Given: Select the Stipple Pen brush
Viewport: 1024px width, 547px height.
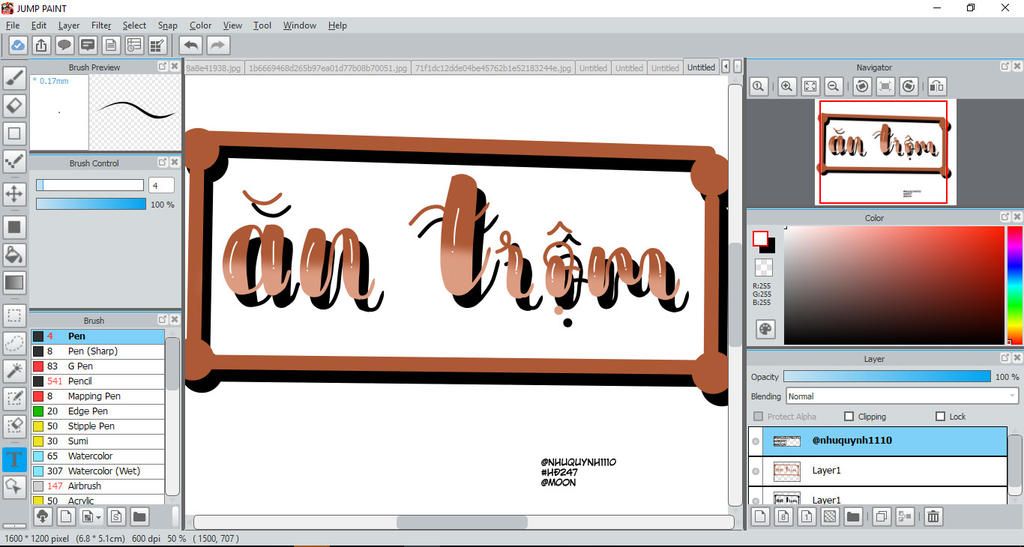Looking at the screenshot, I should click(97, 426).
